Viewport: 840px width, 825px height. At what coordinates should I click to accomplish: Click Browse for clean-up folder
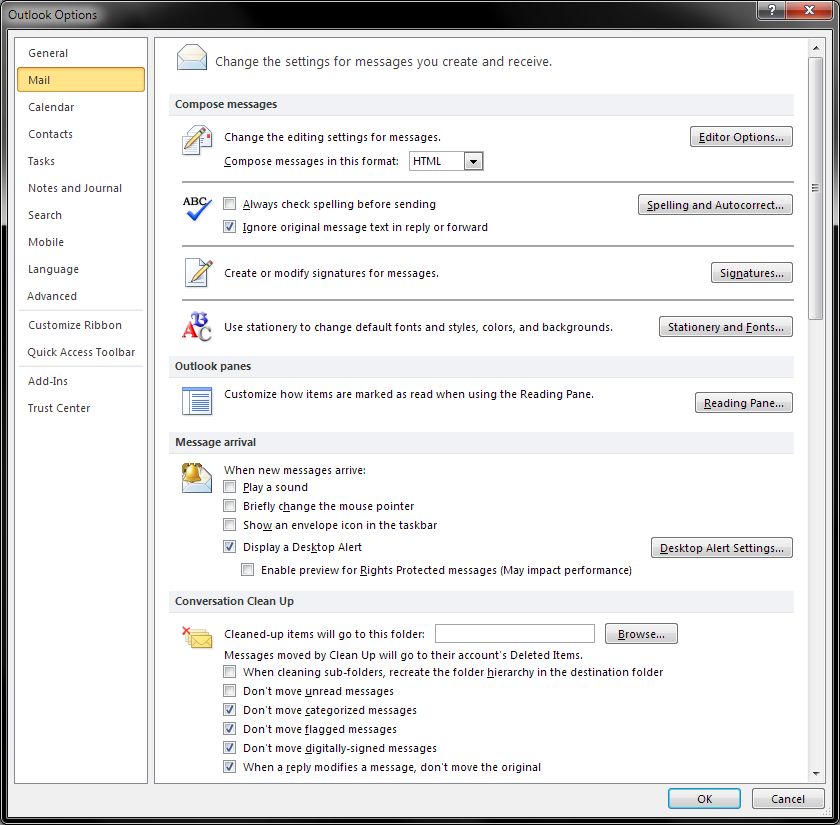tap(641, 634)
